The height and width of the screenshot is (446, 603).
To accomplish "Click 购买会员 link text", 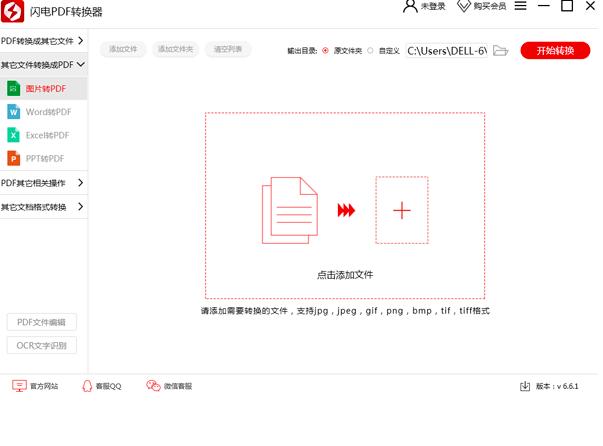I will 490,6.
